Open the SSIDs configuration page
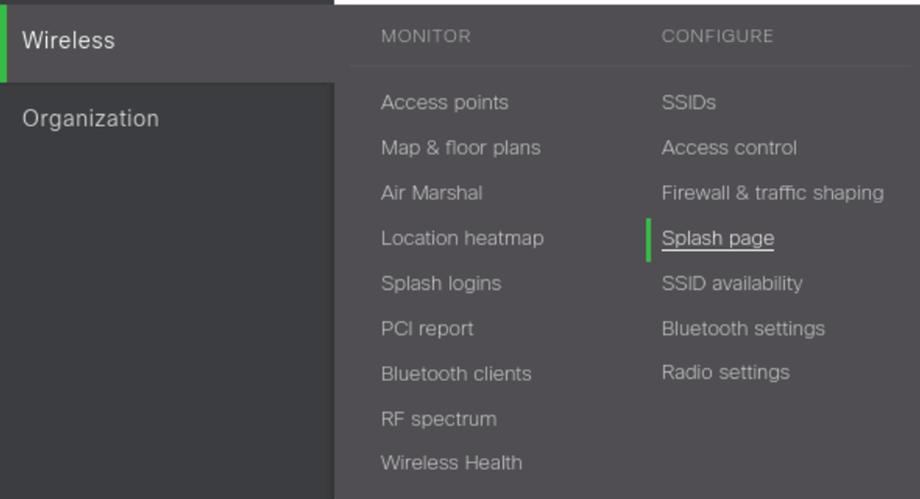 (x=688, y=102)
